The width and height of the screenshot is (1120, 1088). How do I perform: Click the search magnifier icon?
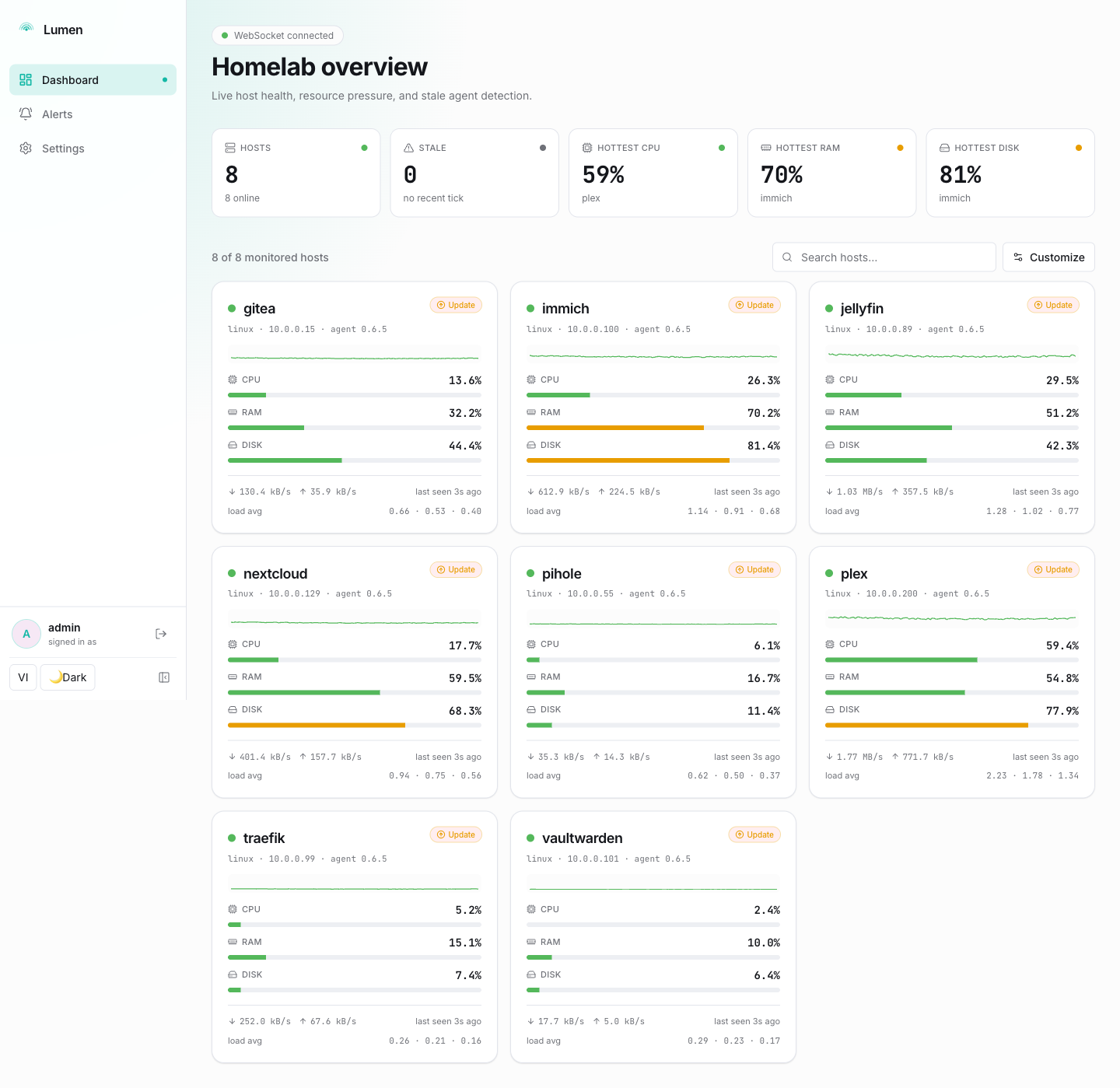pos(787,257)
